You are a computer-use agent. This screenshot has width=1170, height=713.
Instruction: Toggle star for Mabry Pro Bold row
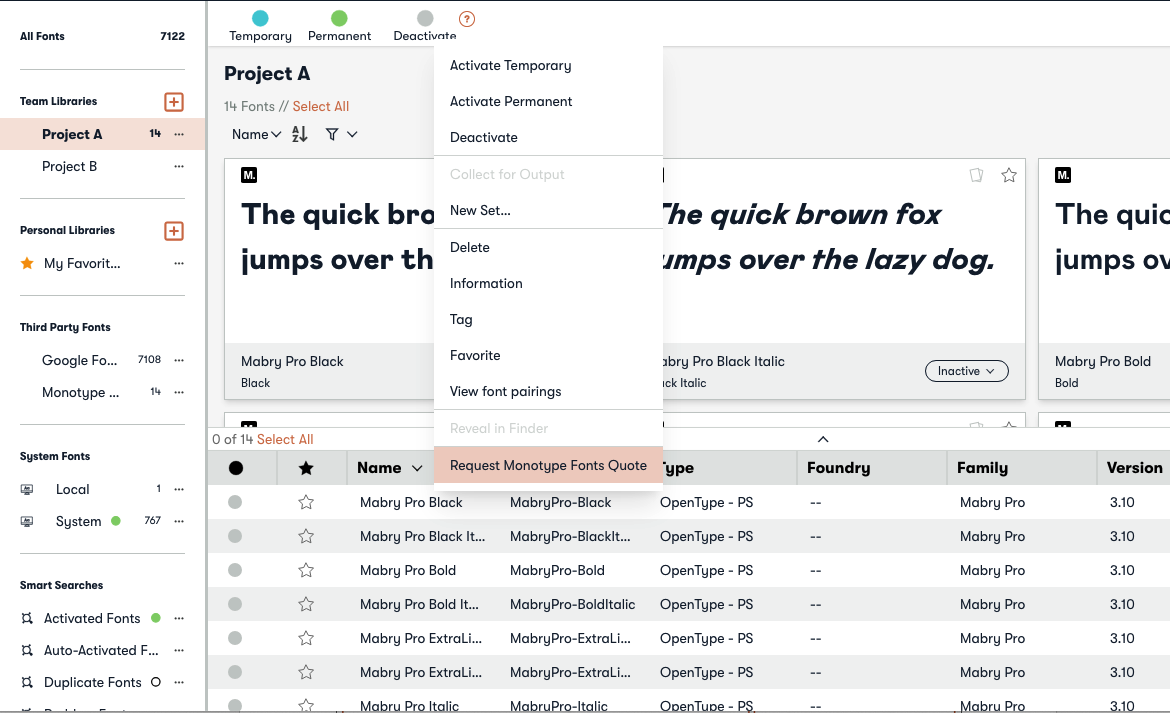(x=306, y=570)
